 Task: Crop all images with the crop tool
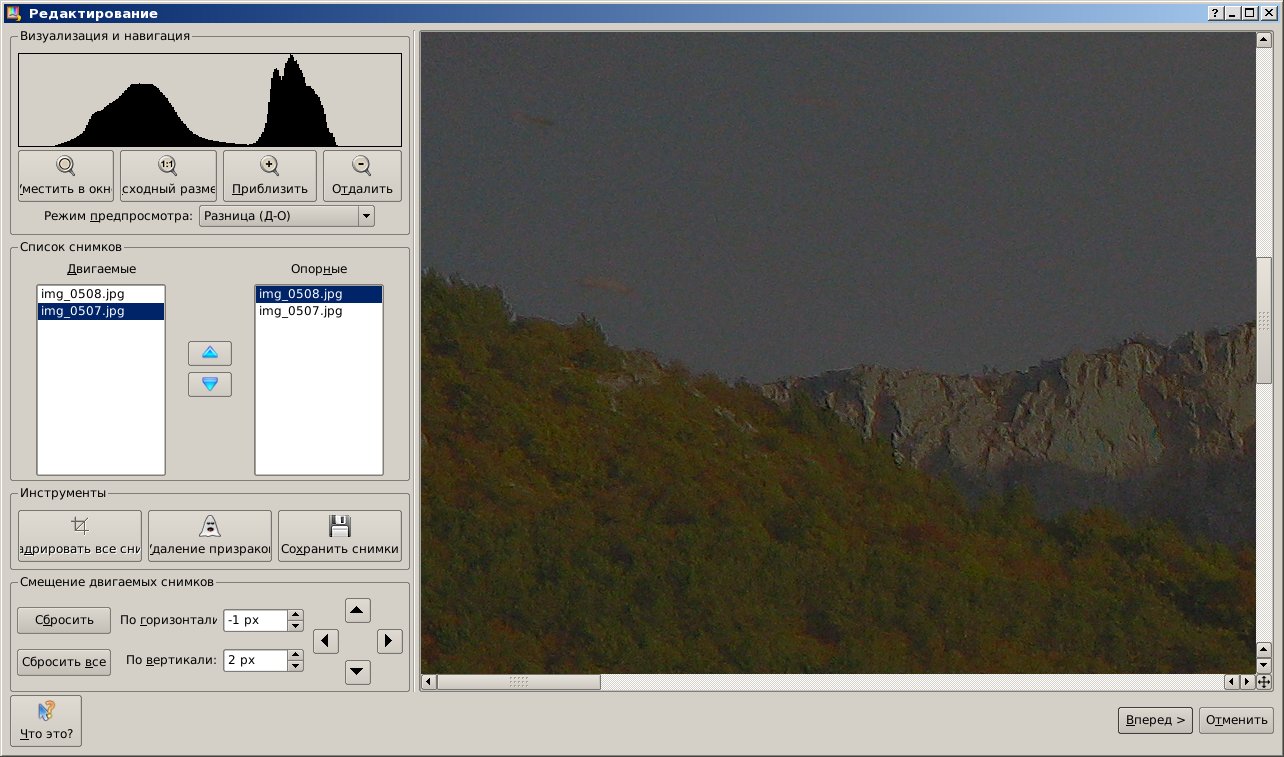pyautogui.click(x=80, y=536)
